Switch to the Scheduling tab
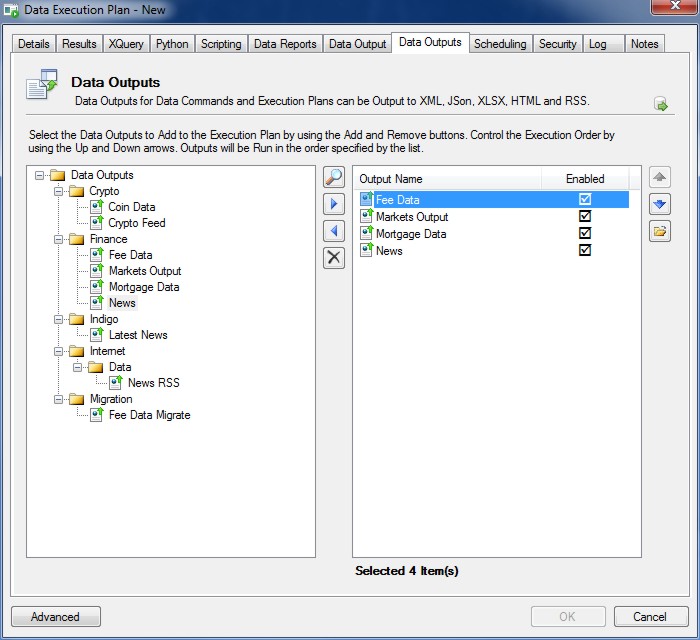The height and width of the screenshot is (640, 700). (499, 44)
